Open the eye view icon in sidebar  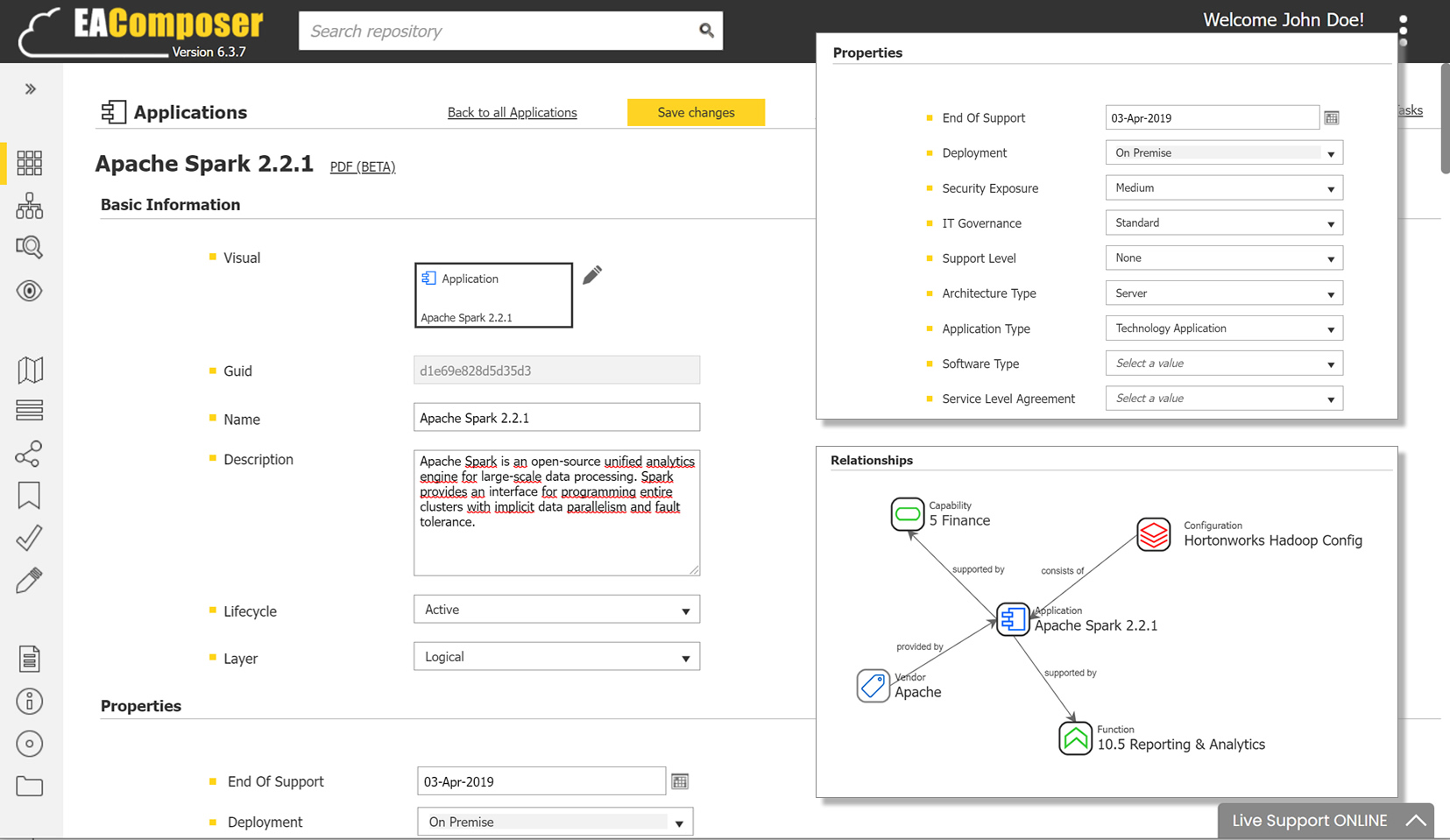(x=29, y=291)
